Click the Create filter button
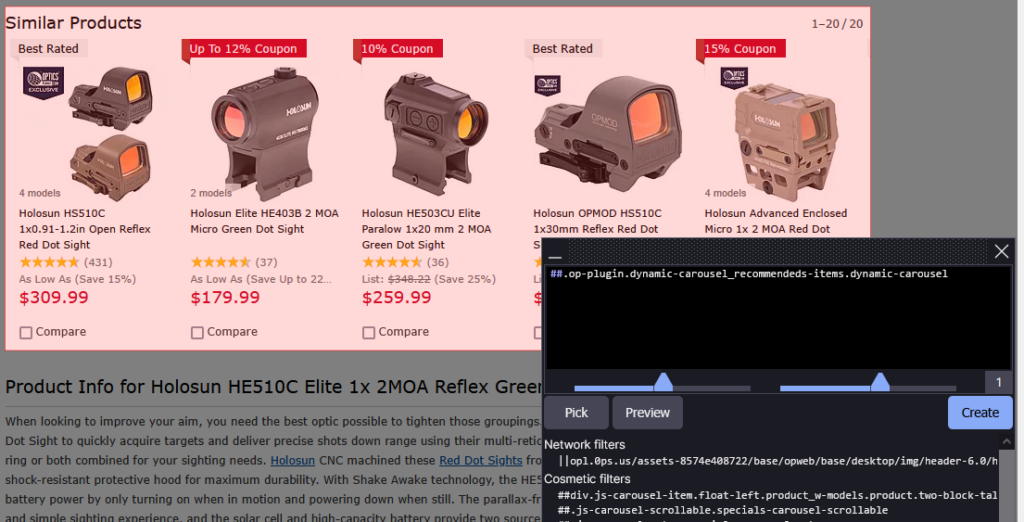The height and width of the screenshot is (522, 1024). 980,412
